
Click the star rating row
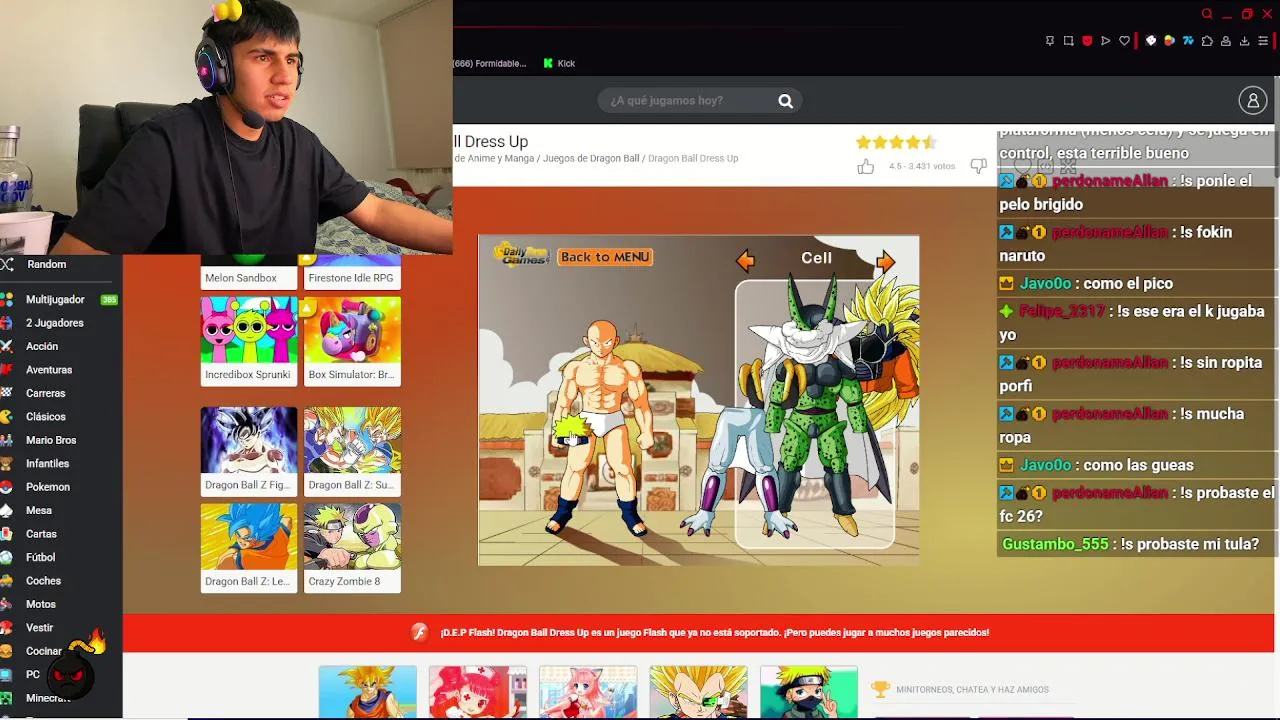pos(896,142)
